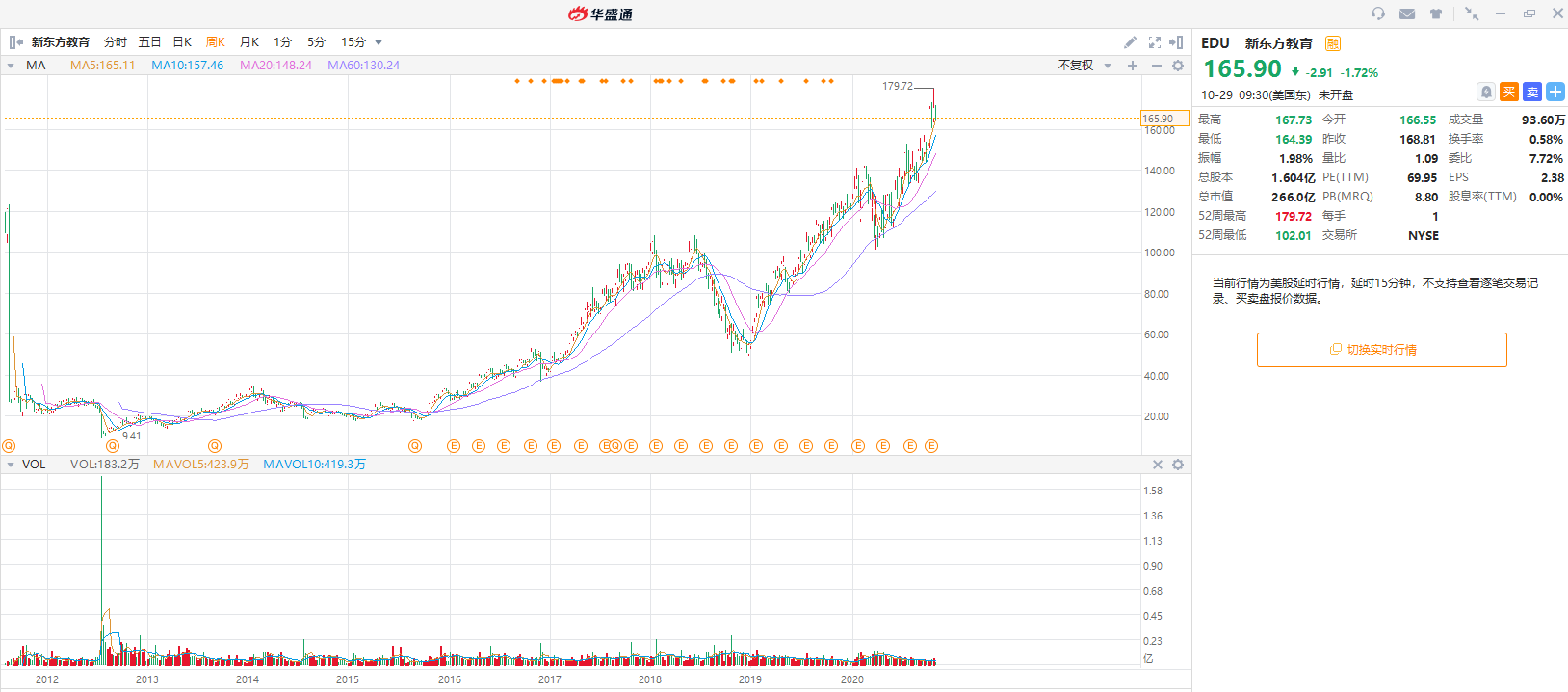Set a price alert bell icon
This screenshot has height=692, width=1568.
1486,92
